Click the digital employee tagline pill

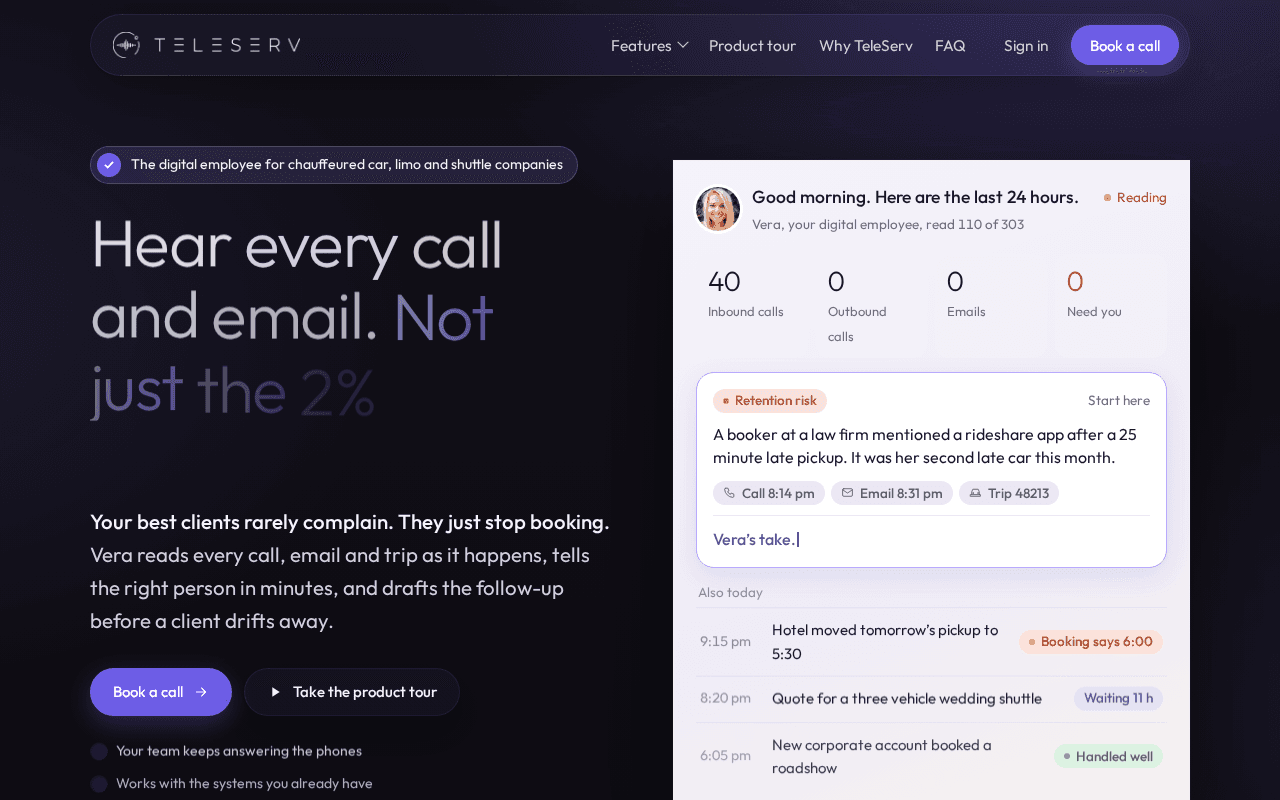(334, 165)
